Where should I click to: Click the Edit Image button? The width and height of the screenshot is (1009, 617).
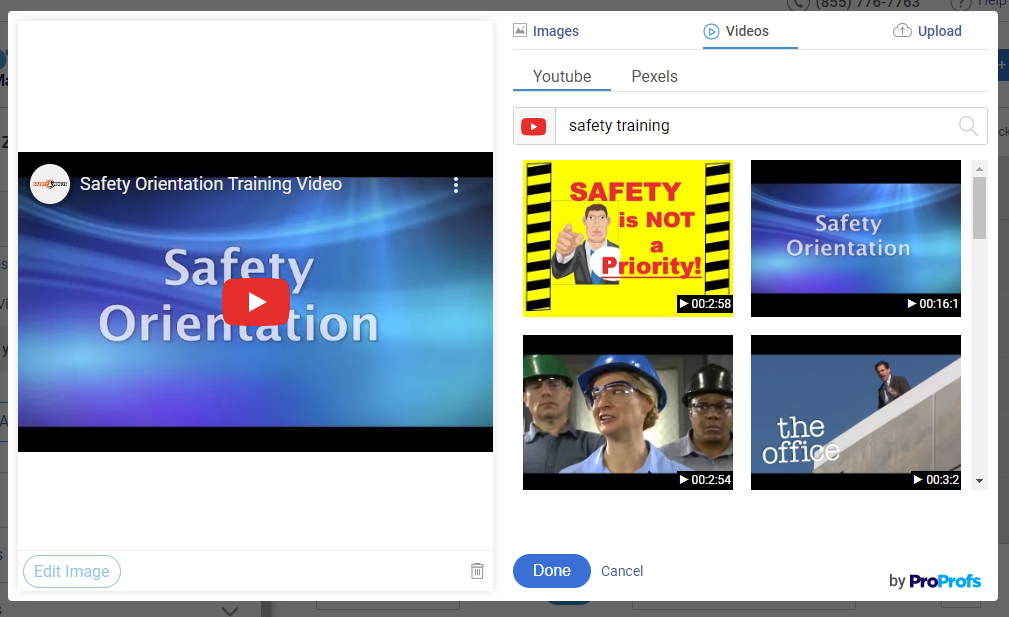72,572
